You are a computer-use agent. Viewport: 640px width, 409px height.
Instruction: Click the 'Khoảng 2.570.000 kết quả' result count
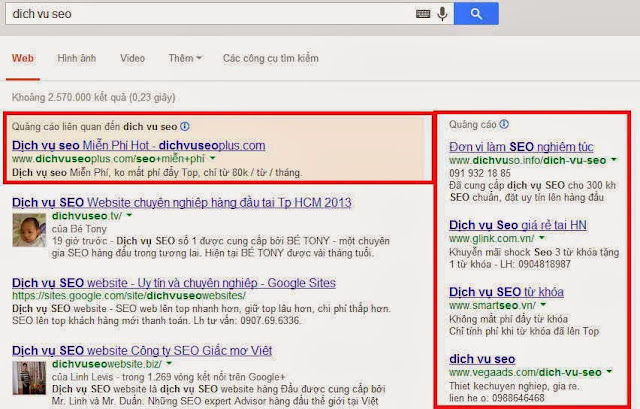tap(93, 98)
